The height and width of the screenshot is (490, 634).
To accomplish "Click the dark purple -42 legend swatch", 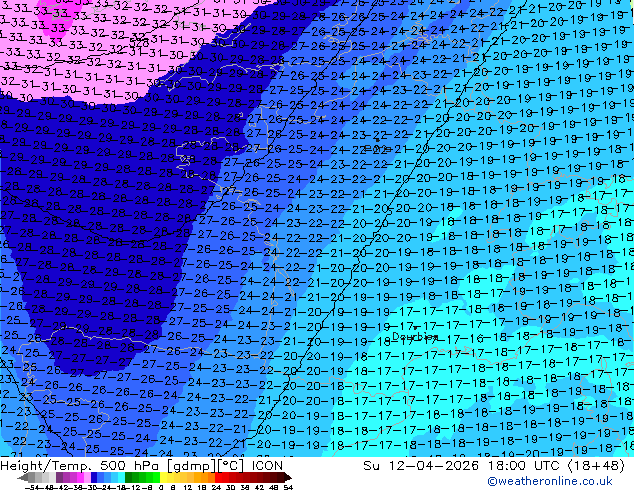I will pyautogui.click(x=59, y=477).
